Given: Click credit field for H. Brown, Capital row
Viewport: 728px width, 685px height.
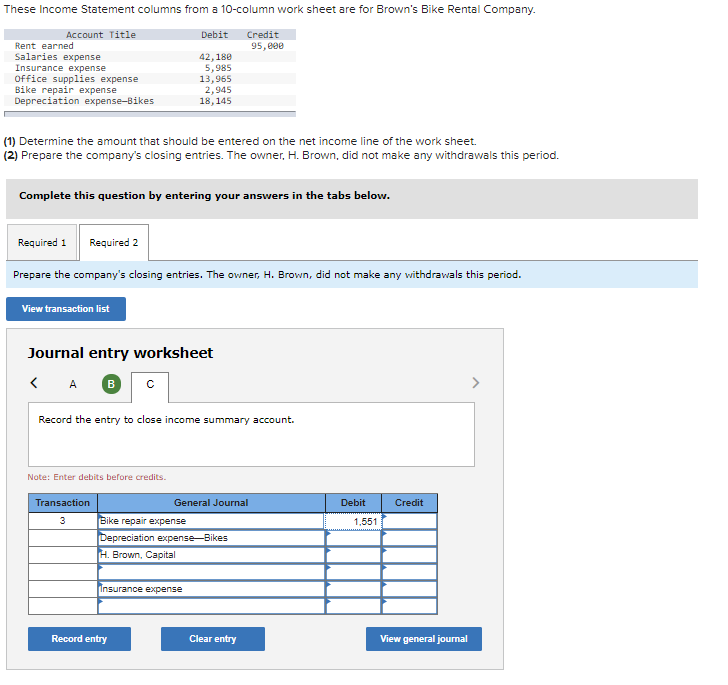Looking at the screenshot, I should (x=410, y=555).
